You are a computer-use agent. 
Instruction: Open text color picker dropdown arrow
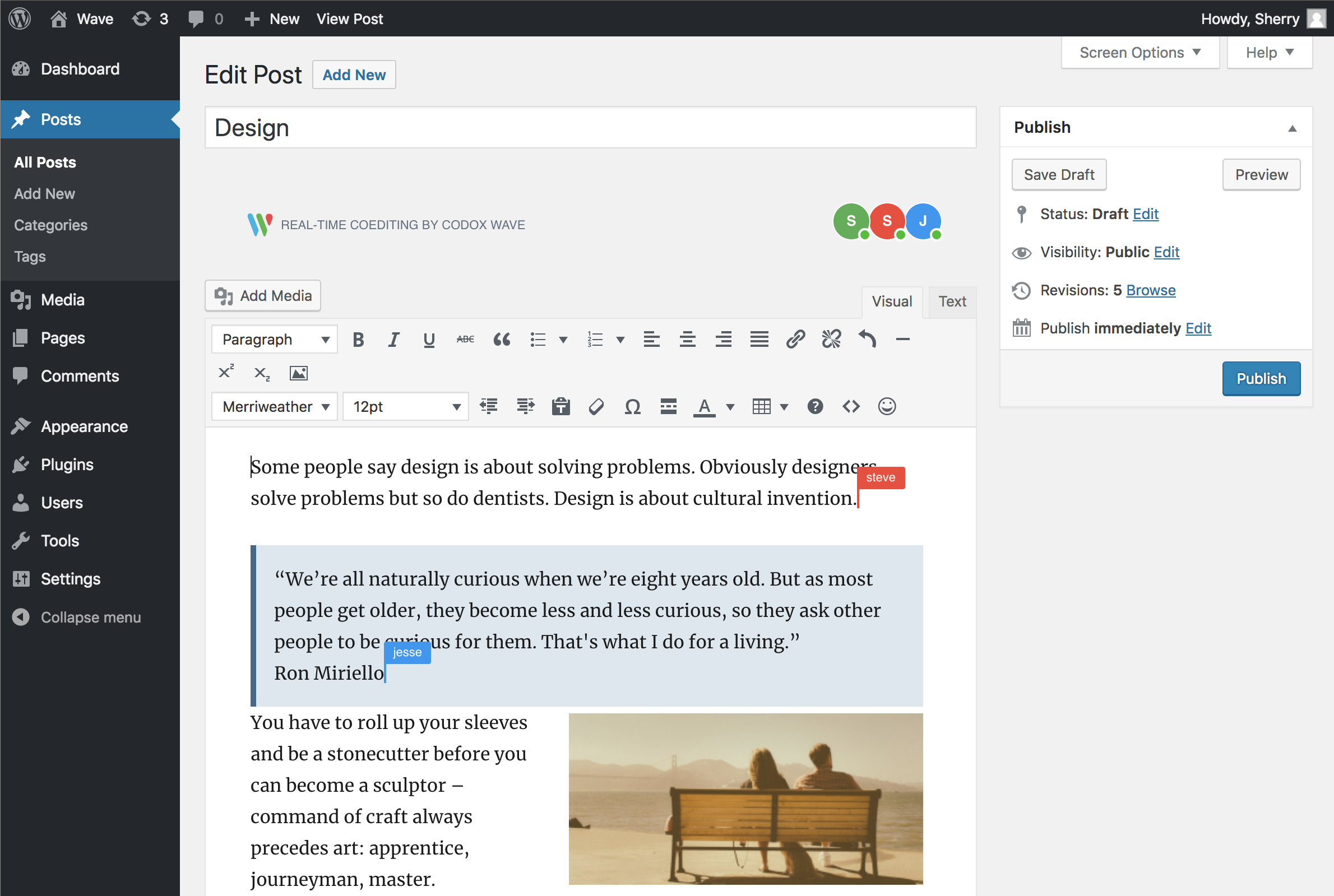(x=730, y=407)
